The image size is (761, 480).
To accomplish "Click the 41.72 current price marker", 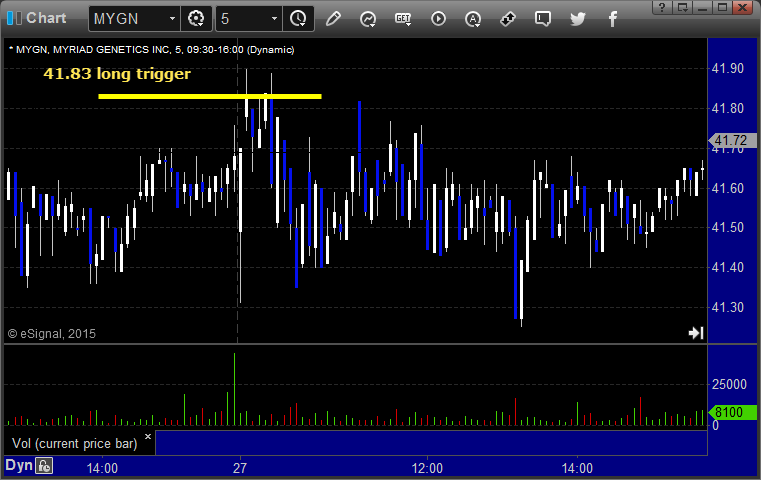I will click(x=731, y=140).
